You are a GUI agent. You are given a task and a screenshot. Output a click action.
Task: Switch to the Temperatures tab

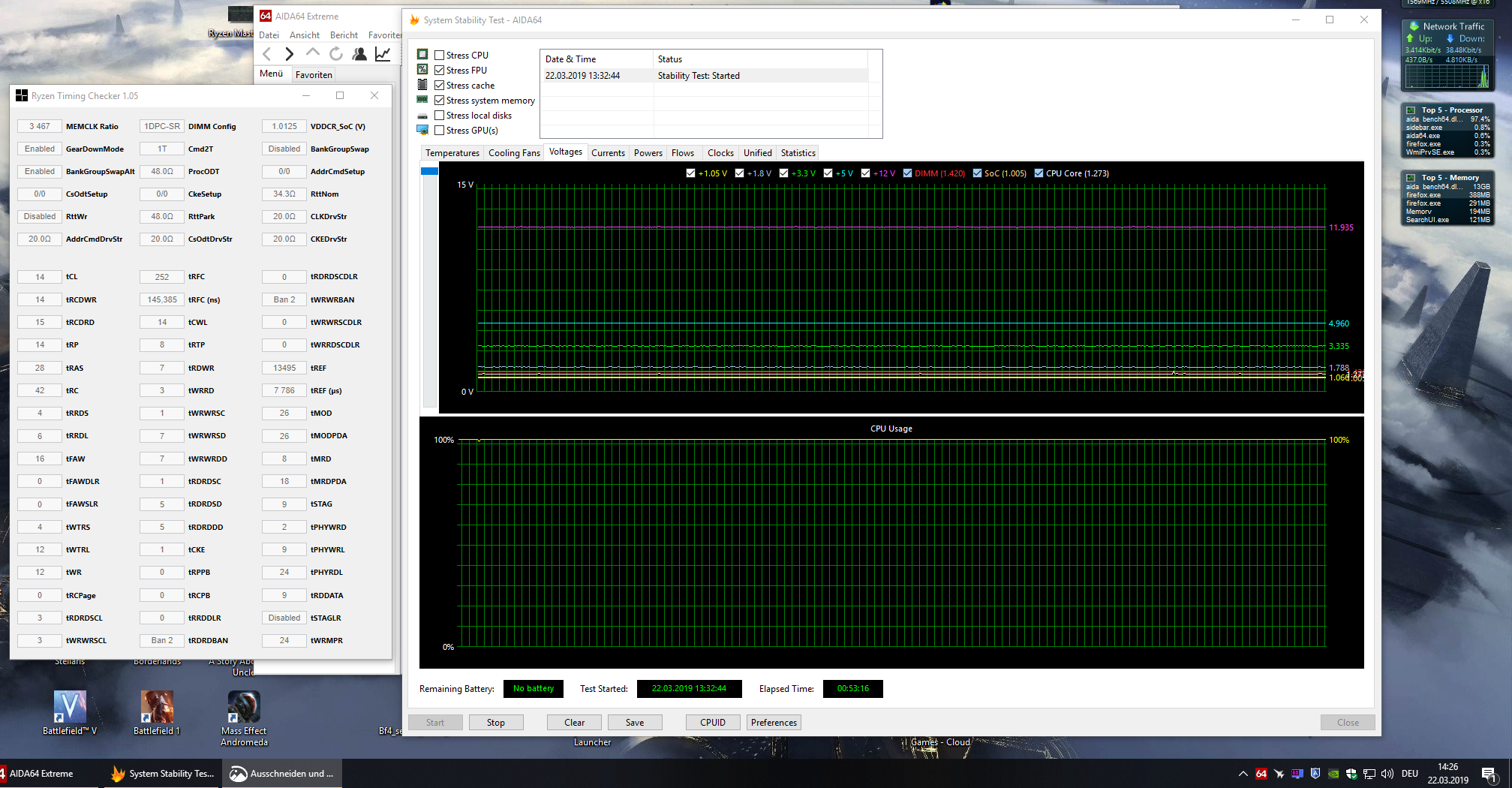(452, 153)
